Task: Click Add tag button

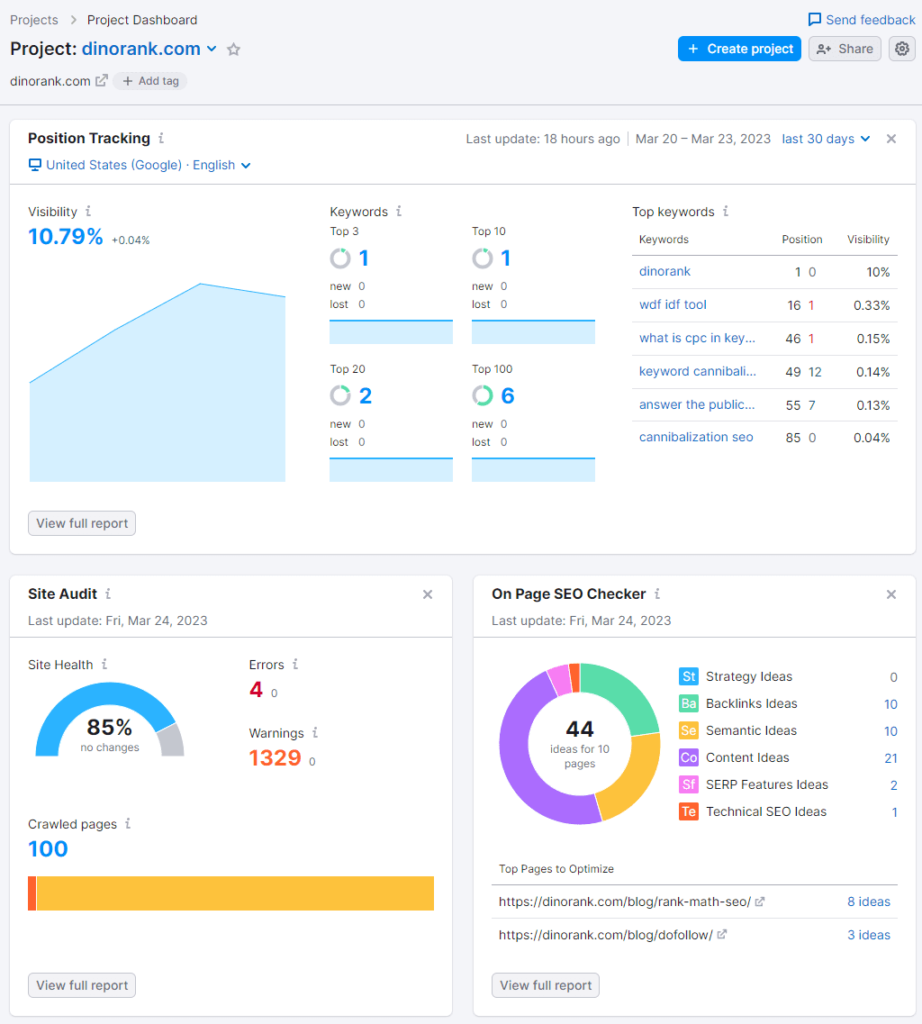Action: coord(150,81)
